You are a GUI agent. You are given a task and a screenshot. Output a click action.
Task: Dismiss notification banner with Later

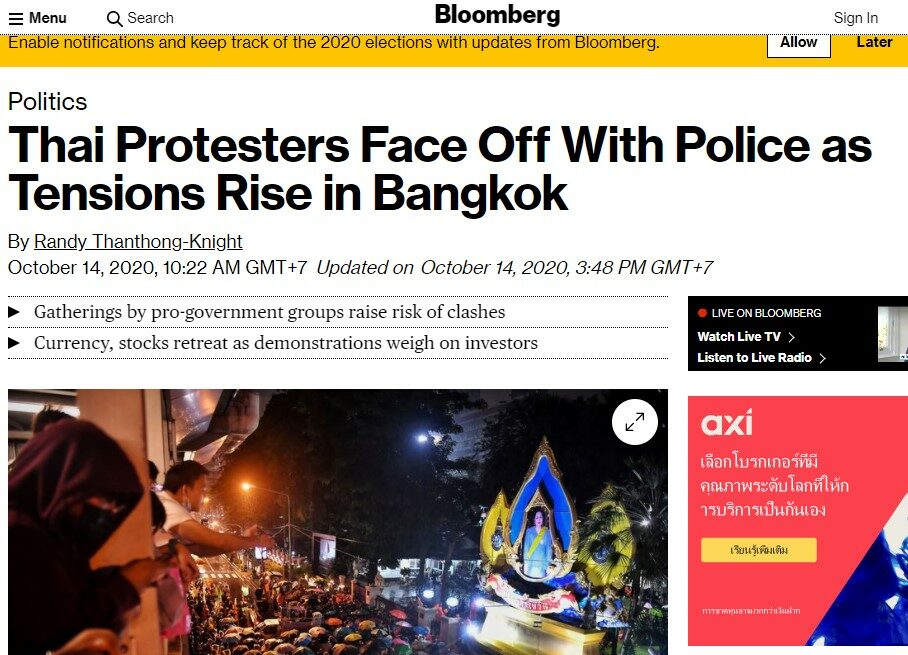coord(874,42)
